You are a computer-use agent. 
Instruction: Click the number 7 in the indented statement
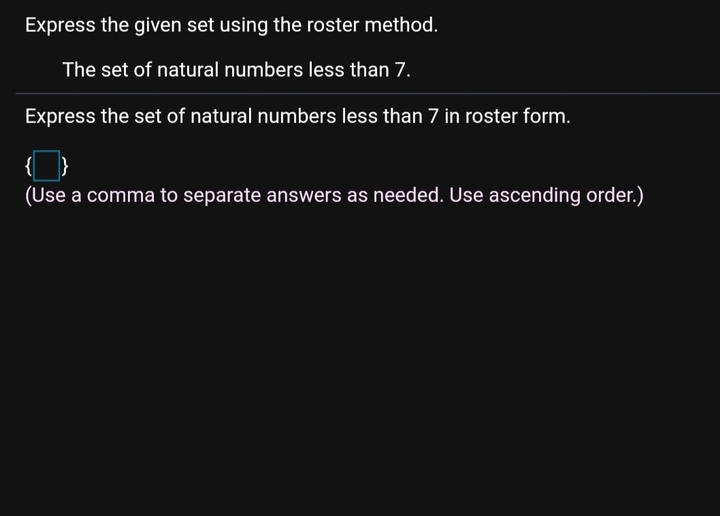[x=400, y=70]
